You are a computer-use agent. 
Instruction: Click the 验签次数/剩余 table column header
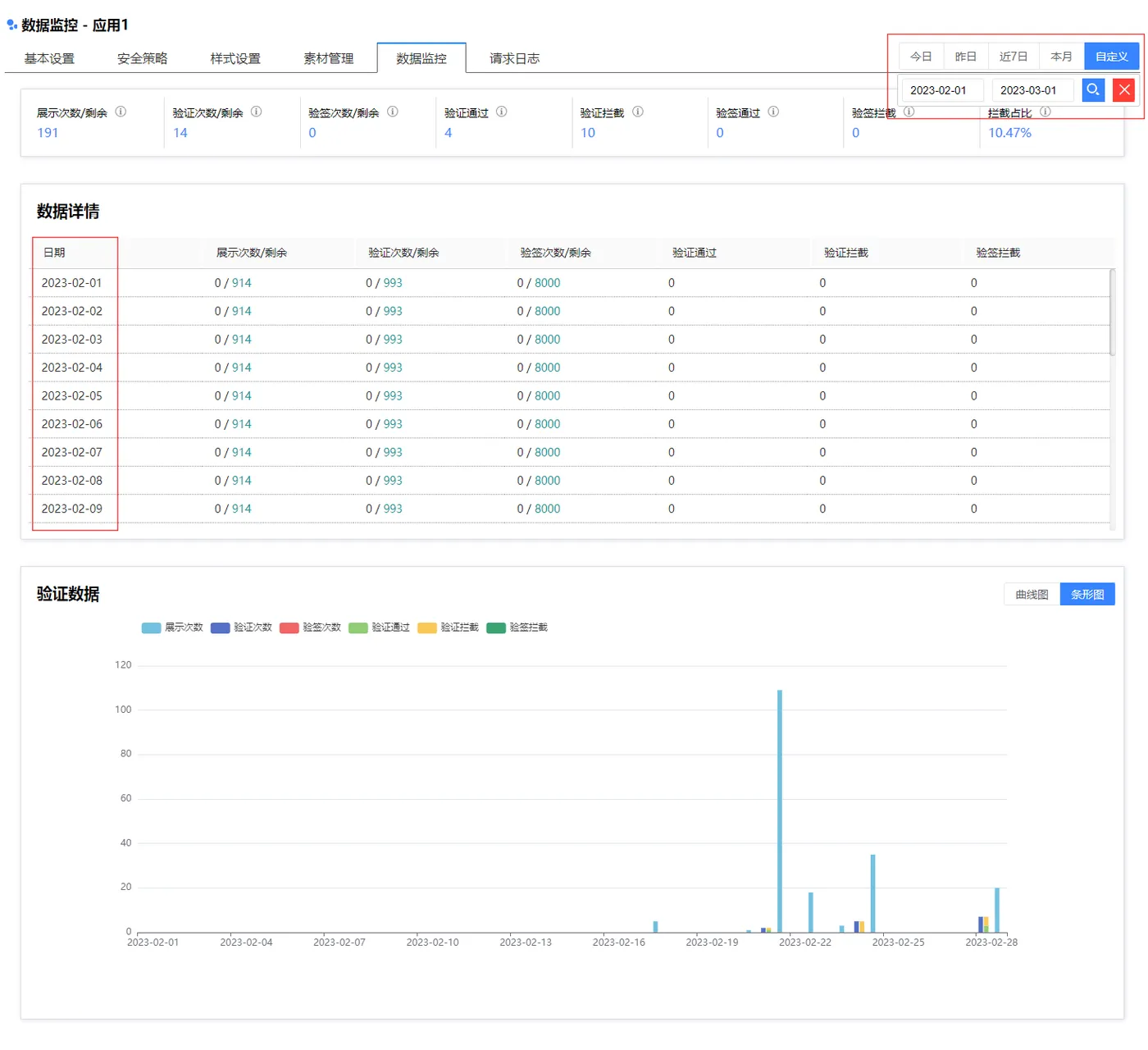click(555, 253)
